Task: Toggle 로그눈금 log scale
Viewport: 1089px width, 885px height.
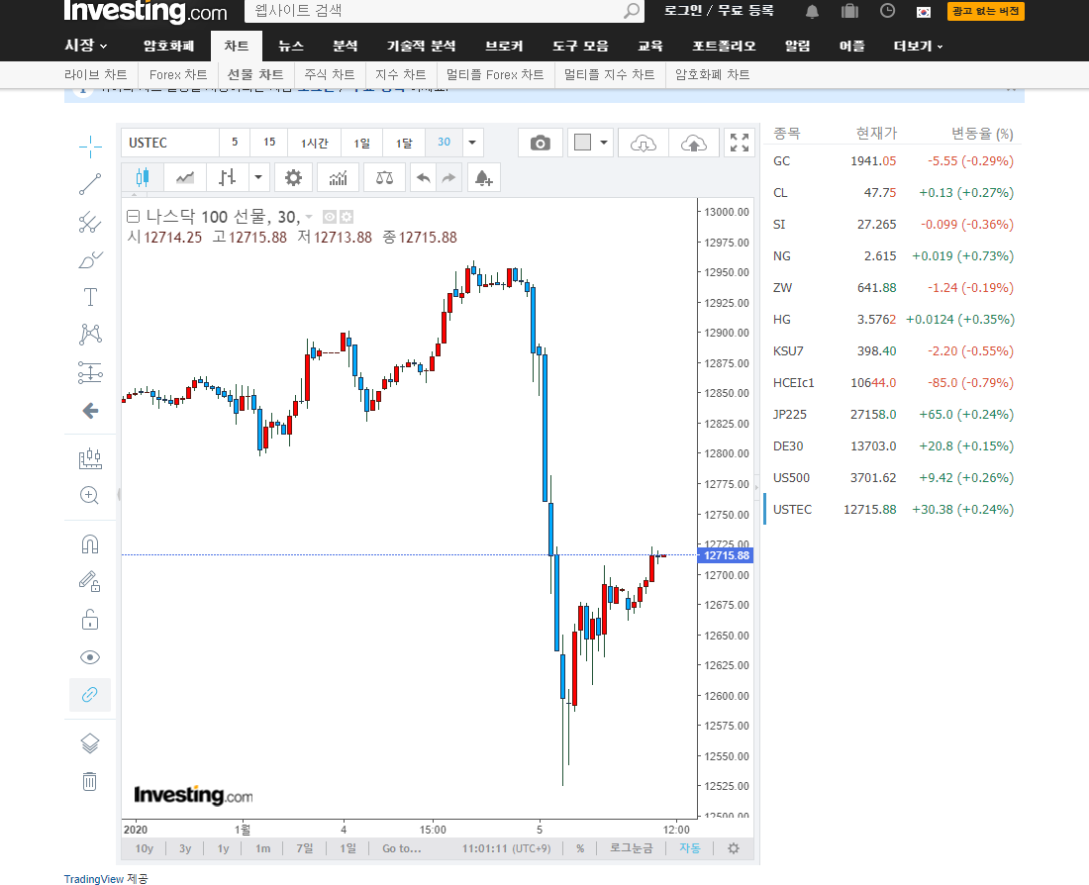Action: point(631,848)
